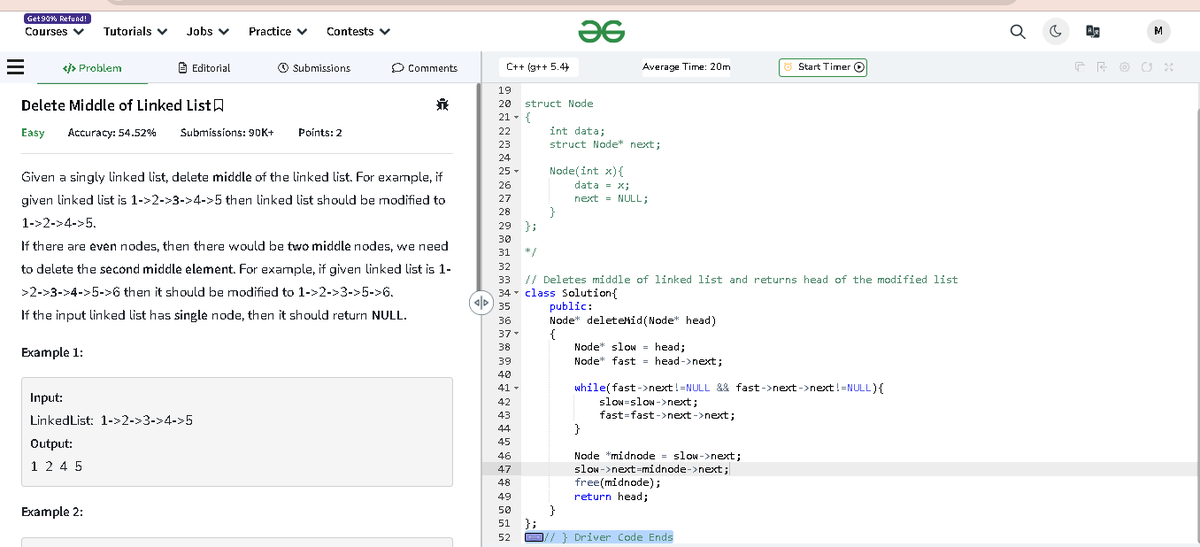Collapse the code fold arrow at line 25
Screen dimensions: 1200x547
[517, 171]
